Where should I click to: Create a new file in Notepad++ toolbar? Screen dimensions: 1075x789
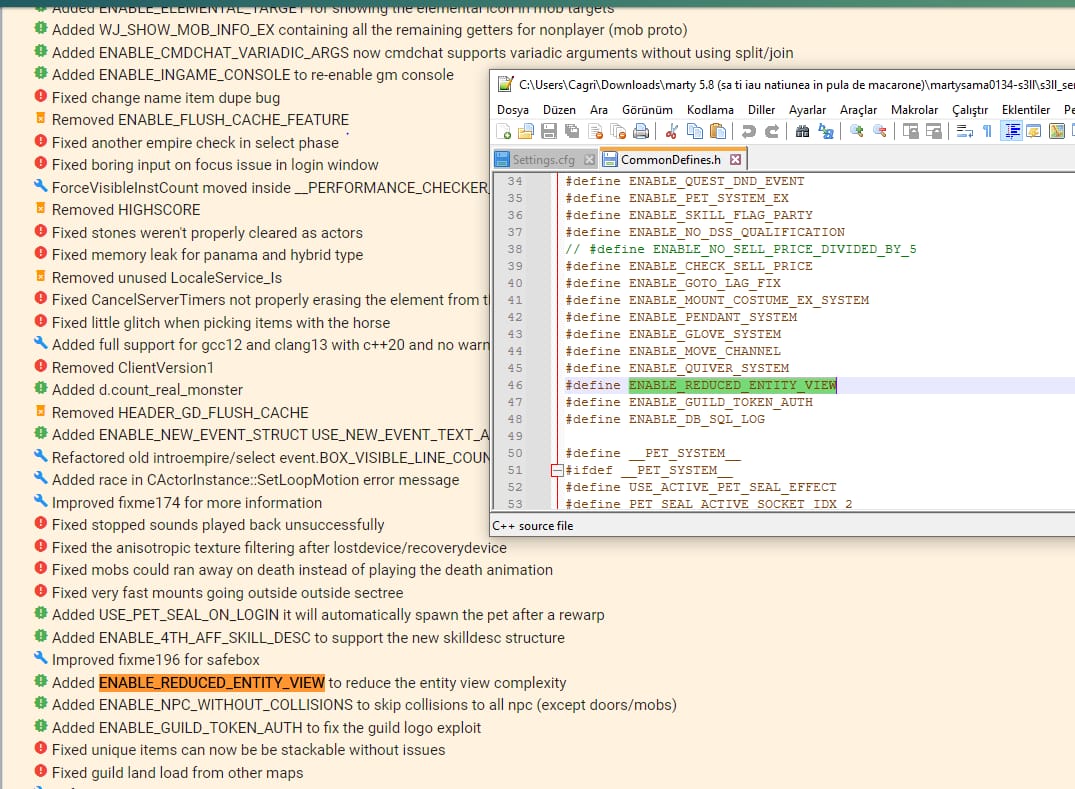(x=504, y=131)
